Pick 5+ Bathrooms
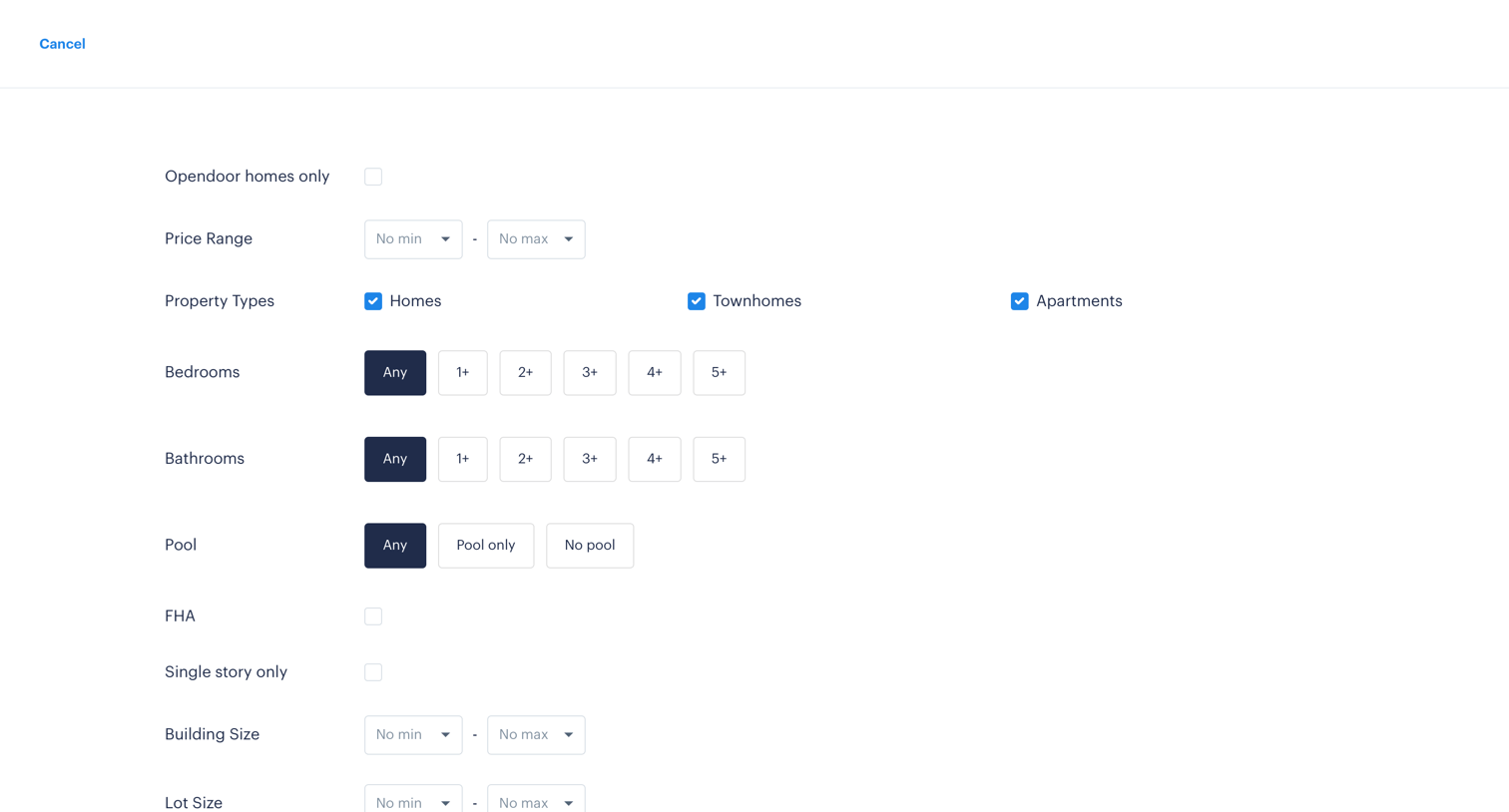 coord(720,459)
